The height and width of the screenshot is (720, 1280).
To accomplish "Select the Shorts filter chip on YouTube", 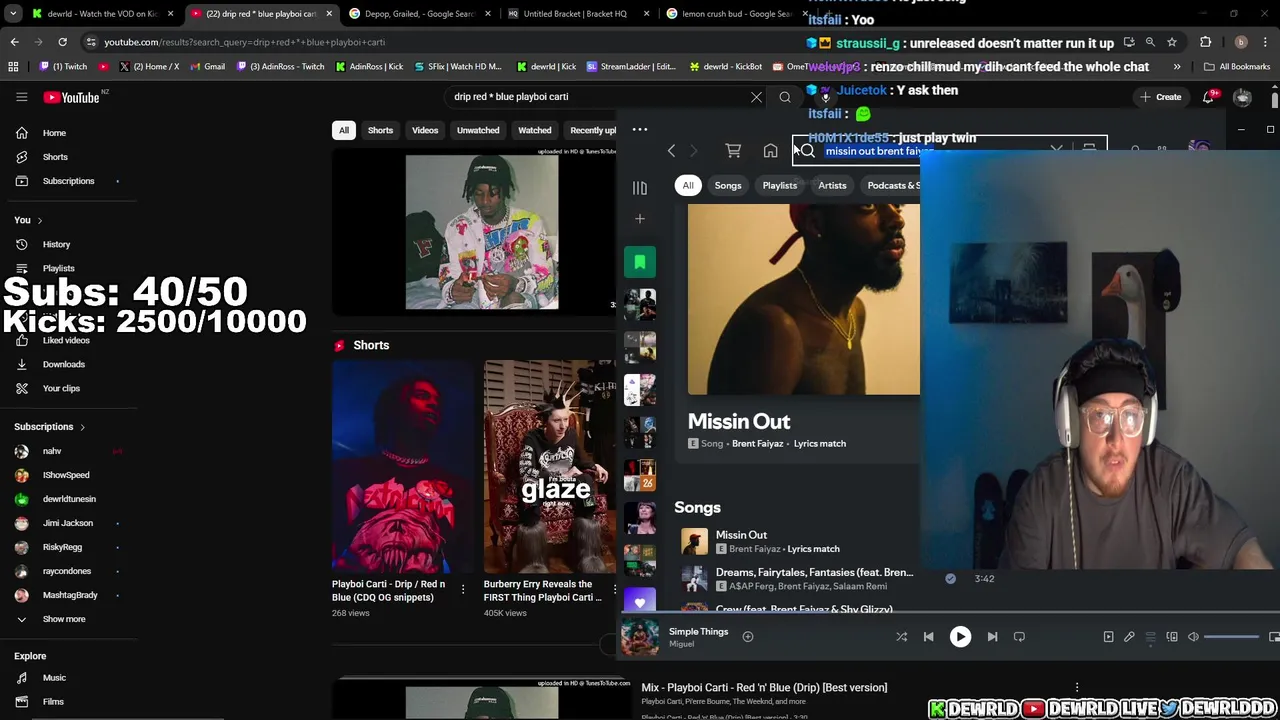I will [x=380, y=130].
